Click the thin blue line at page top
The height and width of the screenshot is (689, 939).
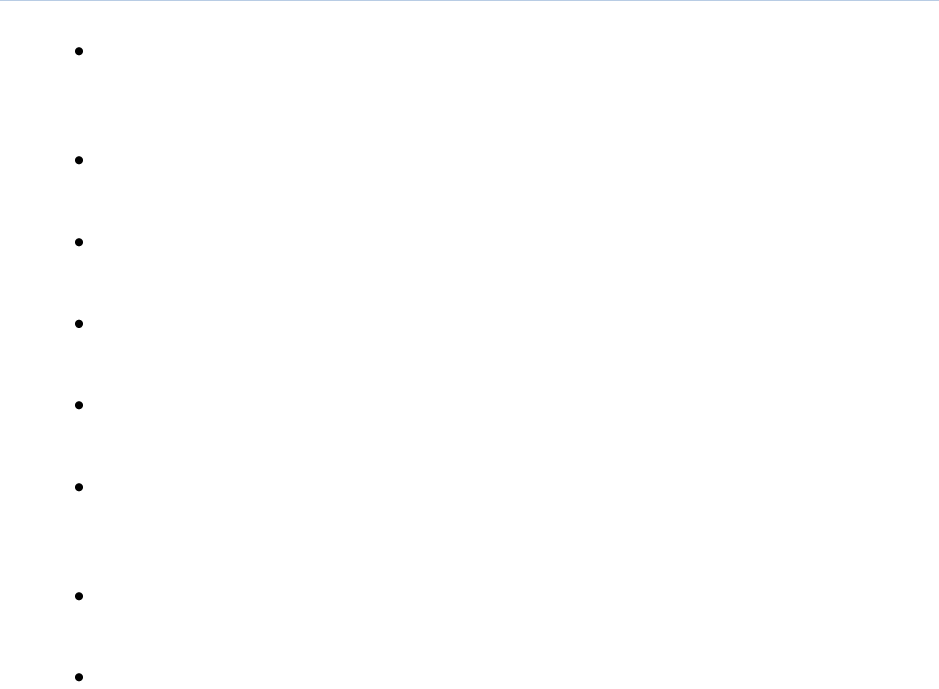(470, 1)
